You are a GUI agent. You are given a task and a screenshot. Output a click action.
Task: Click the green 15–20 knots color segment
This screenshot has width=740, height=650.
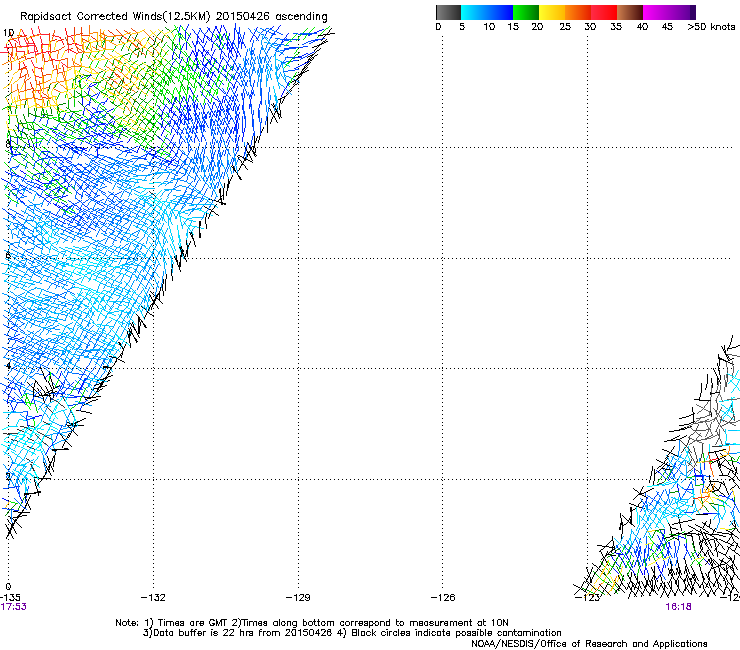pyautogui.click(x=526, y=12)
